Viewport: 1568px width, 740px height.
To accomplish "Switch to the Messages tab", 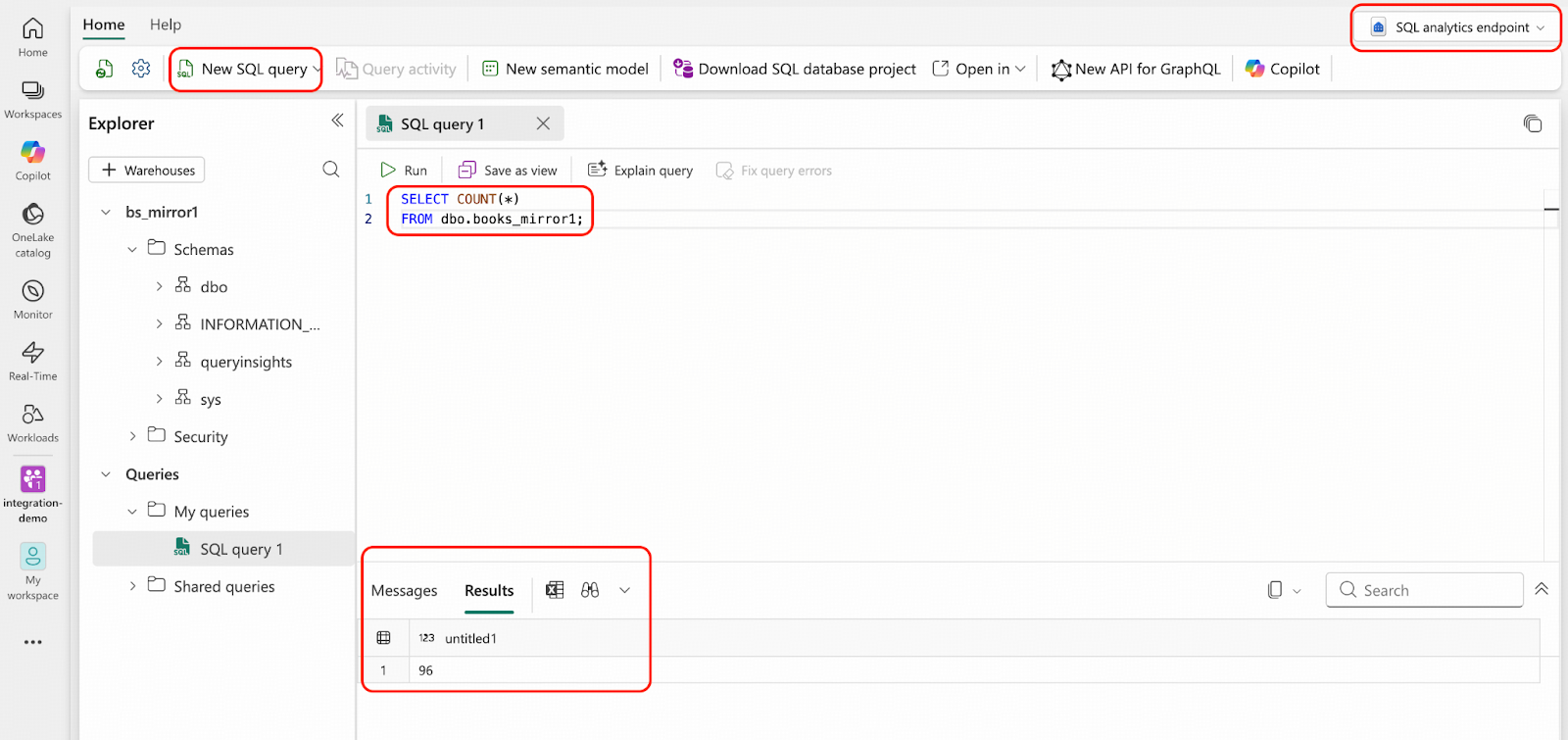I will tap(404, 590).
